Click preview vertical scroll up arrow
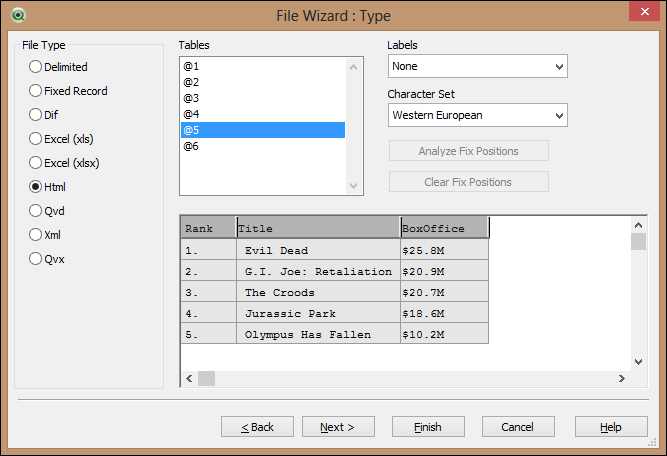 click(638, 225)
